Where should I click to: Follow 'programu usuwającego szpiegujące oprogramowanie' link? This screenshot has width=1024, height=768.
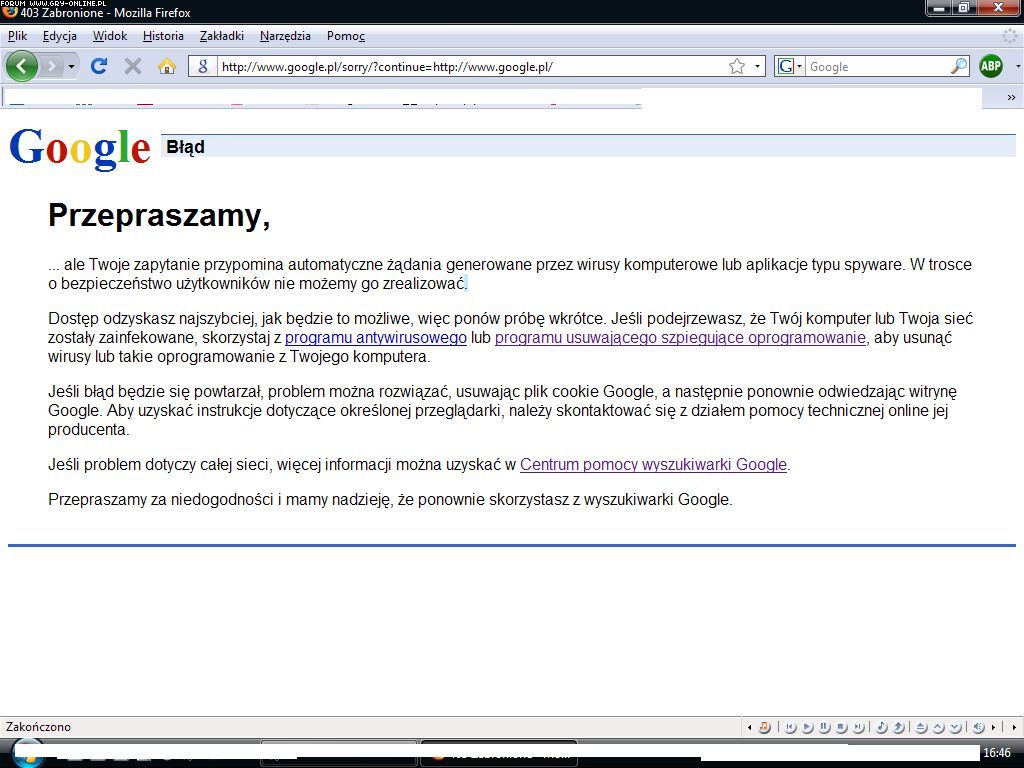coord(680,338)
